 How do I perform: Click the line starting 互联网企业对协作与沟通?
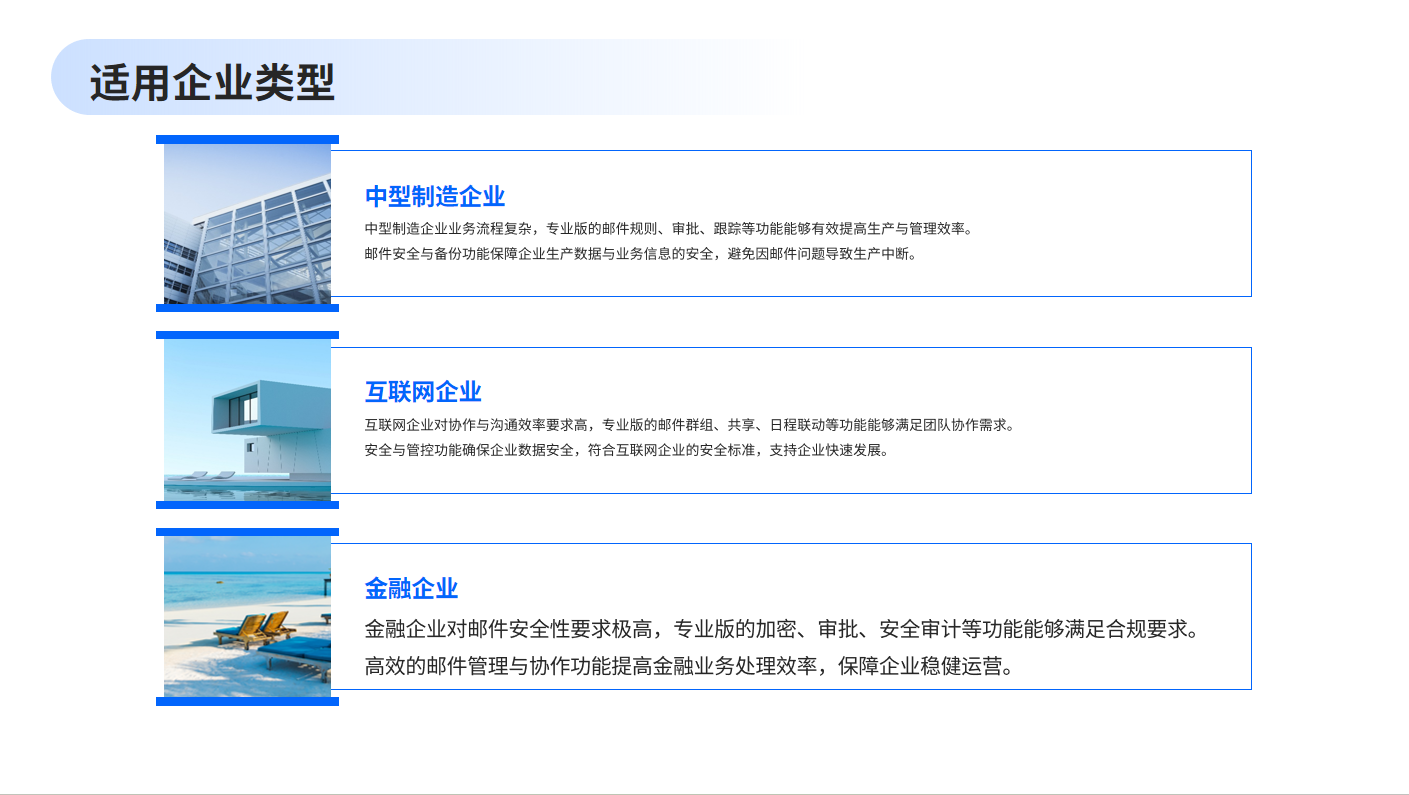pos(690,425)
